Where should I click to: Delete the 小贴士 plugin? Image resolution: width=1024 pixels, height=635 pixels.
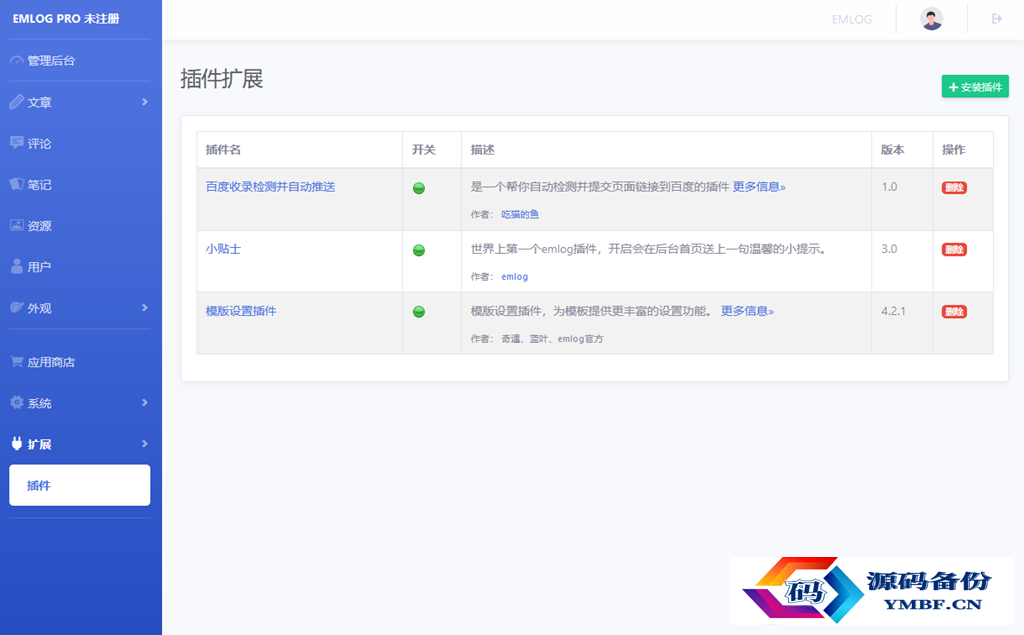tap(954, 250)
